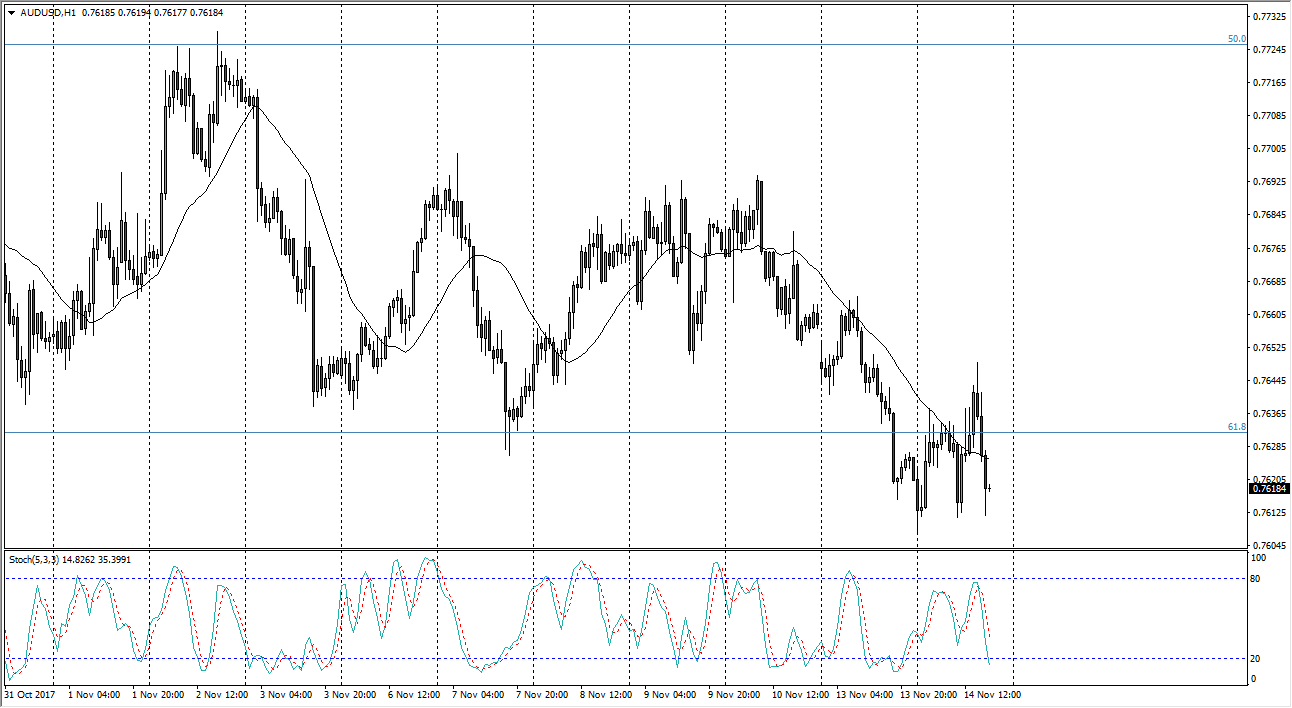Click the AUDUSD,H1 chart title text

[48, 13]
